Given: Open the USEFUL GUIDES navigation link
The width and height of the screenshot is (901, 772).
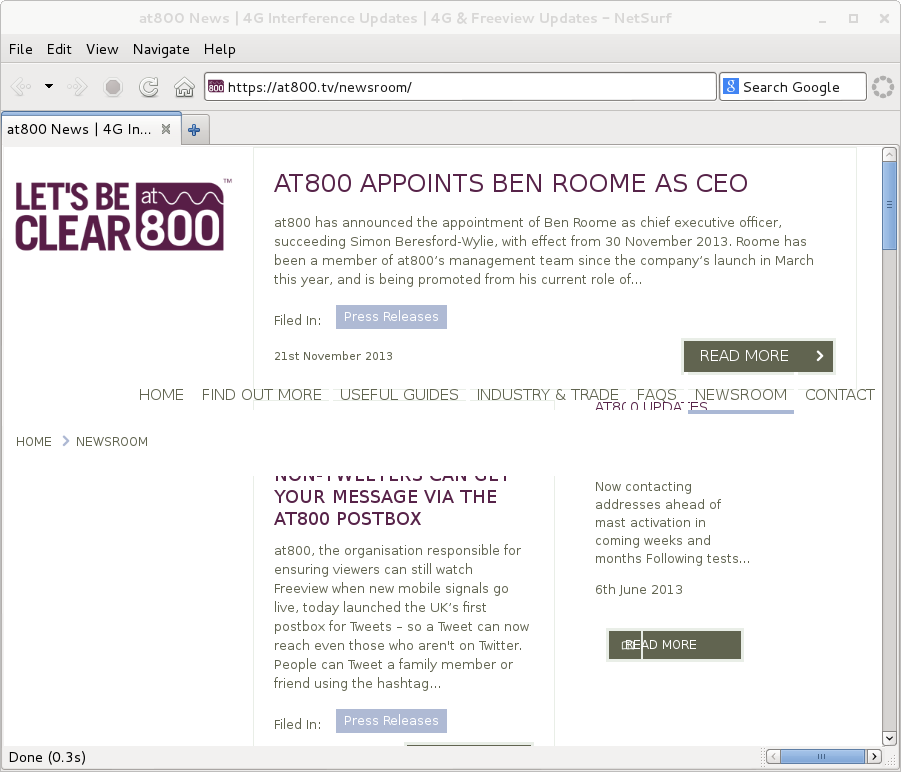Looking at the screenshot, I should tap(399, 394).
